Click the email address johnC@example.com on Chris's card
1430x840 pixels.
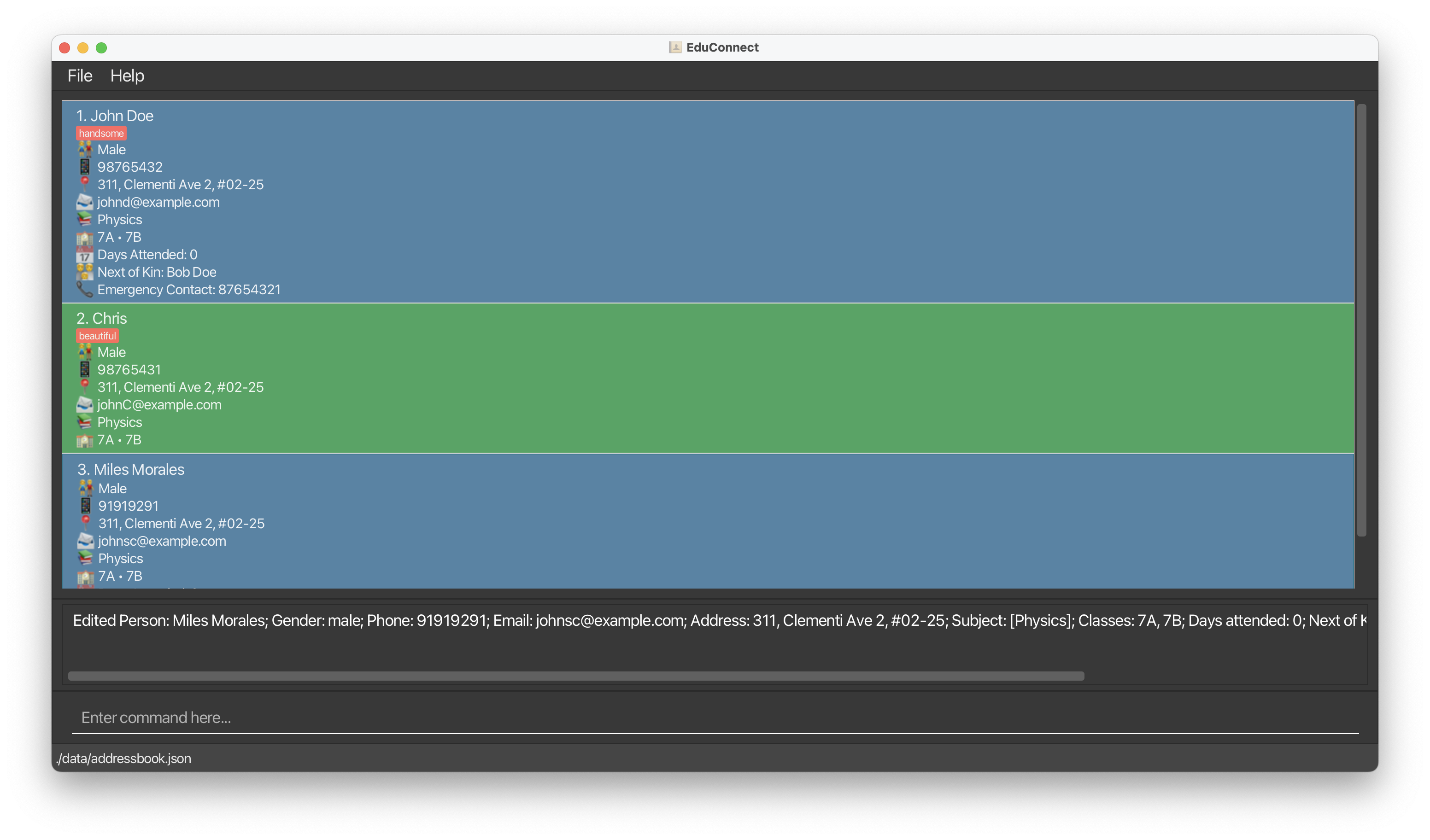click(x=159, y=404)
